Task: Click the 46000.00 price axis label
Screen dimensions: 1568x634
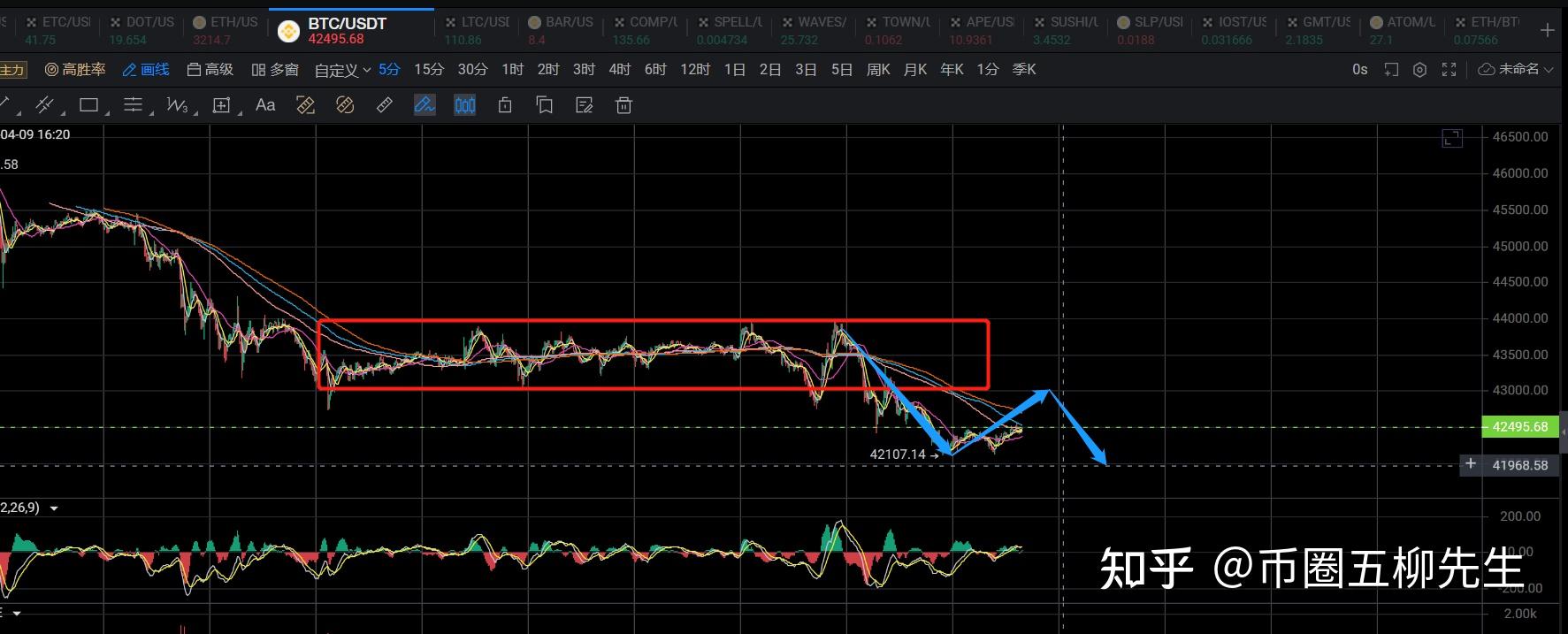Action: (x=1520, y=173)
